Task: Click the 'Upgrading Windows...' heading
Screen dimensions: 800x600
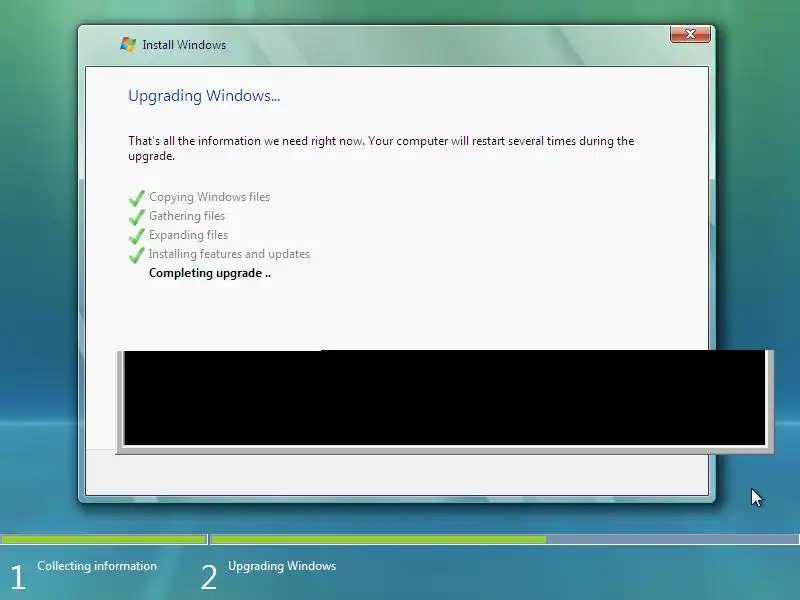Action: pos(204,96)
